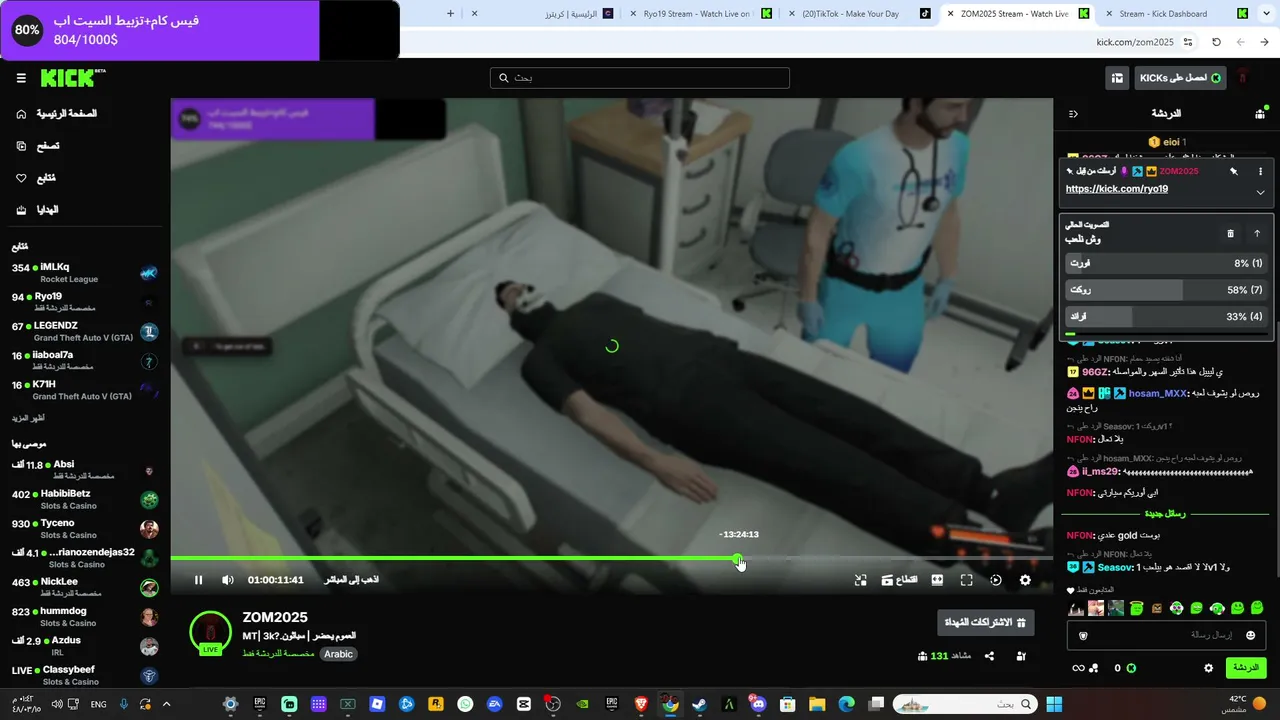Open Gifts in the sidebar

click(38, 210)
